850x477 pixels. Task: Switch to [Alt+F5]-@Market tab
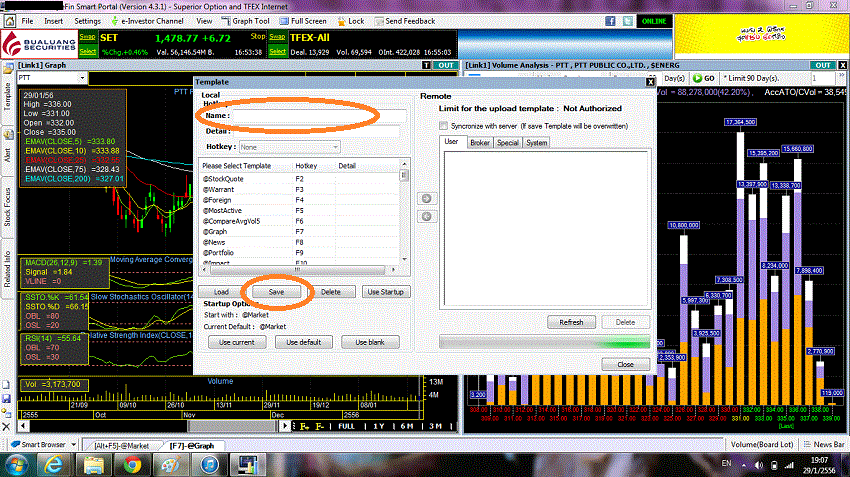(121, 446)
